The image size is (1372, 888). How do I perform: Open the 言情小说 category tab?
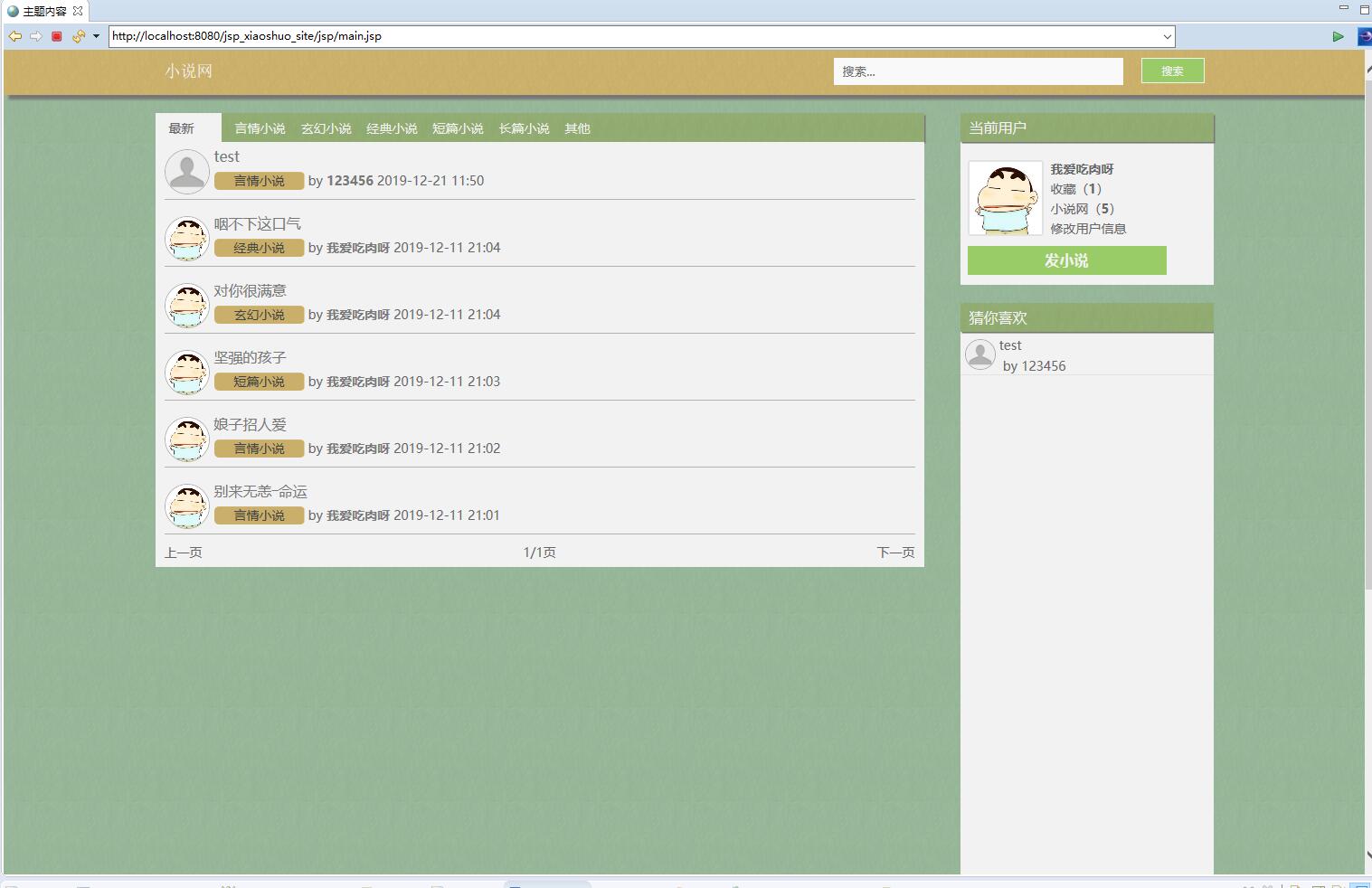point(260,128)
